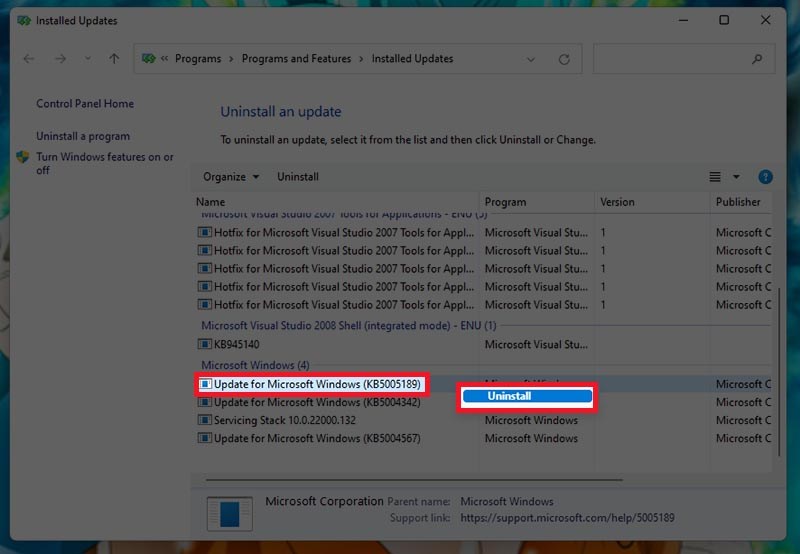Image resolution: width=800 pixels, height=554 pixels.
Task: Select Update for Microsoft Windows (KB5005189)
Action: point(317,384)
